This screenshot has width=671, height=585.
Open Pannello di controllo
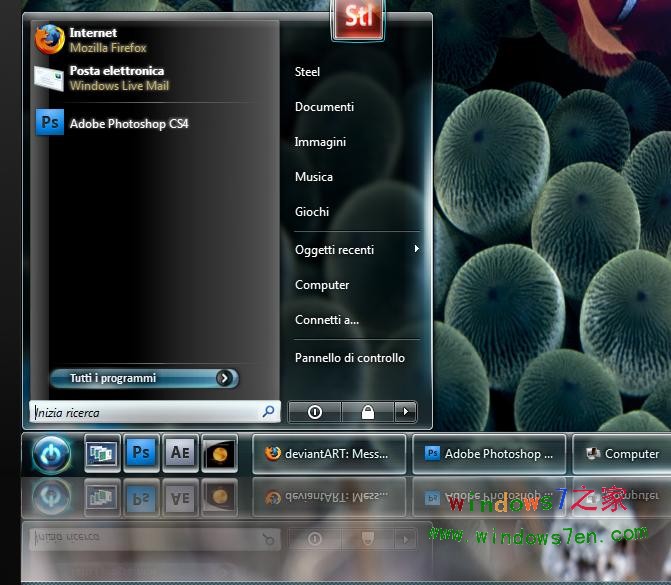(349, 357)
